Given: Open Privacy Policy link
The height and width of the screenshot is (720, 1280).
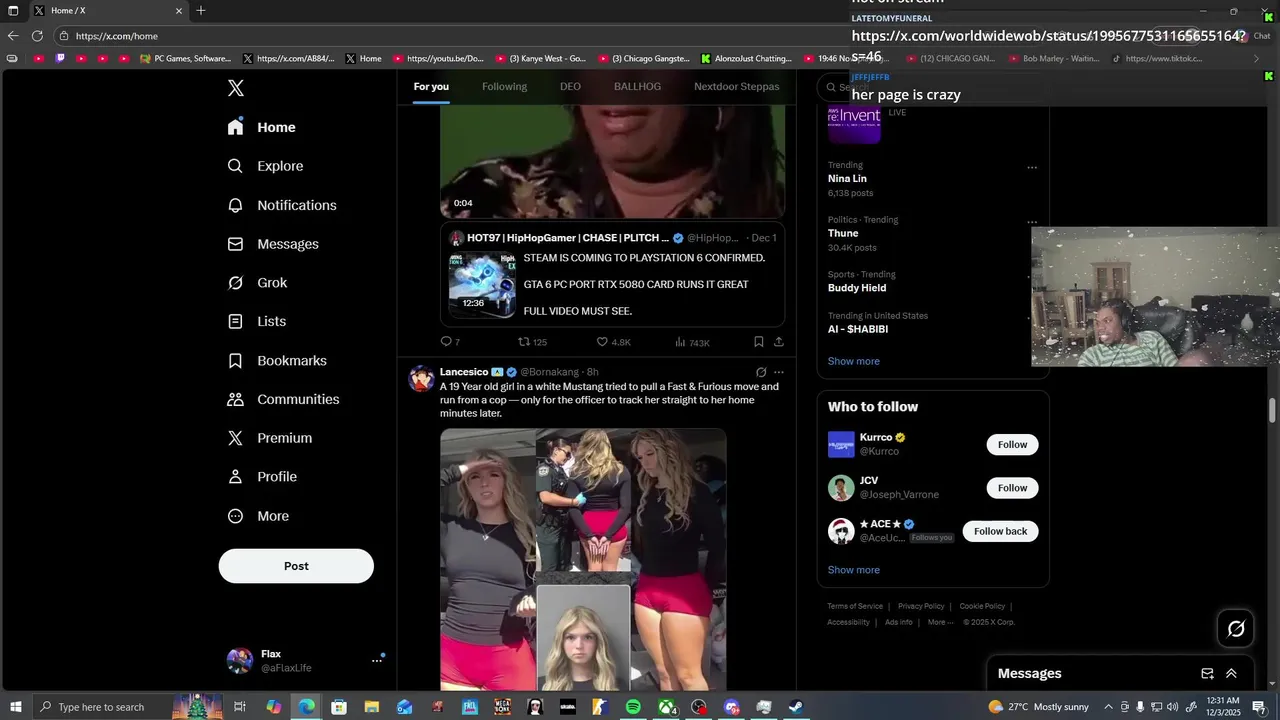Looking at the screenshot, I should point(921,606).
